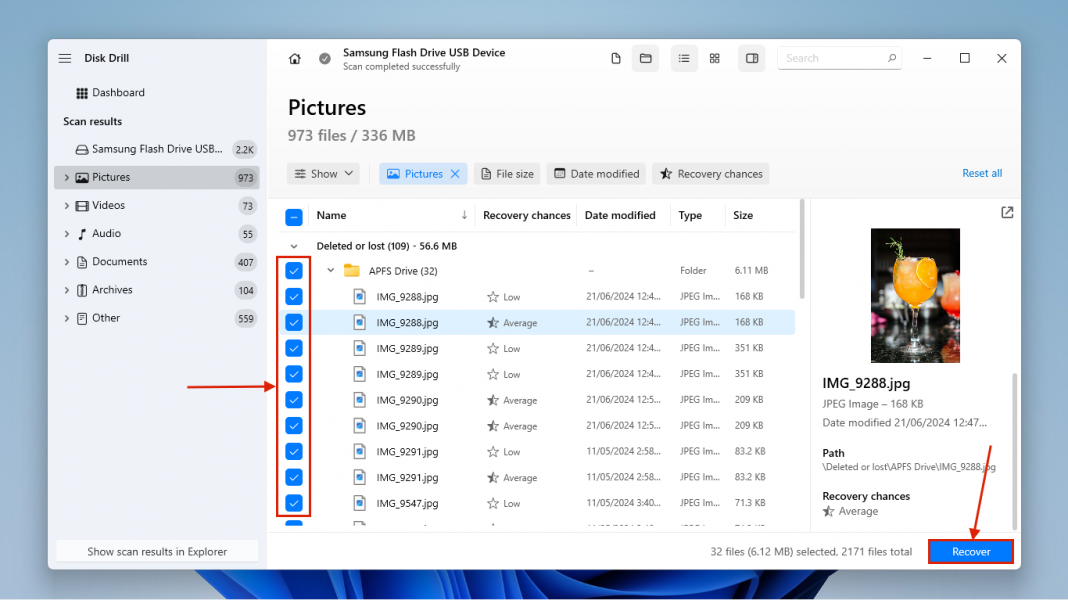Toggle the preview side panel icon
Screen dimensions: 1068x600
[751, 58]
